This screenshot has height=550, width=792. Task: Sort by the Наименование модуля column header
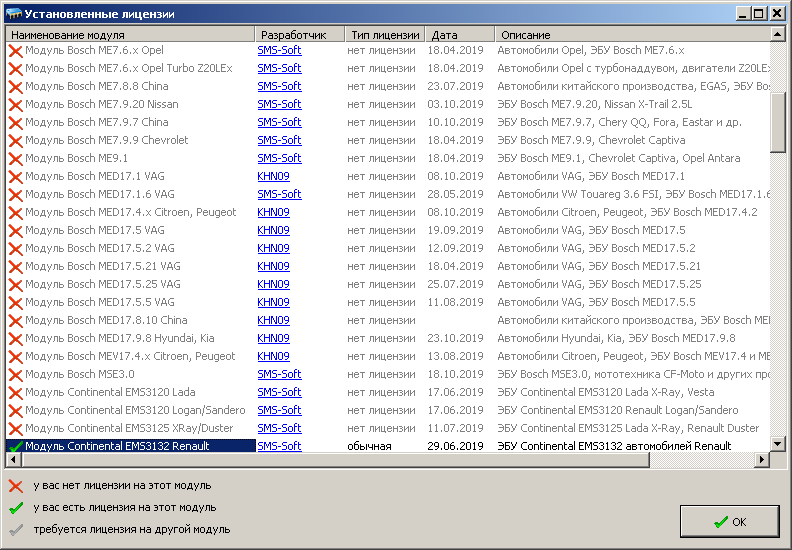[130, 34]
